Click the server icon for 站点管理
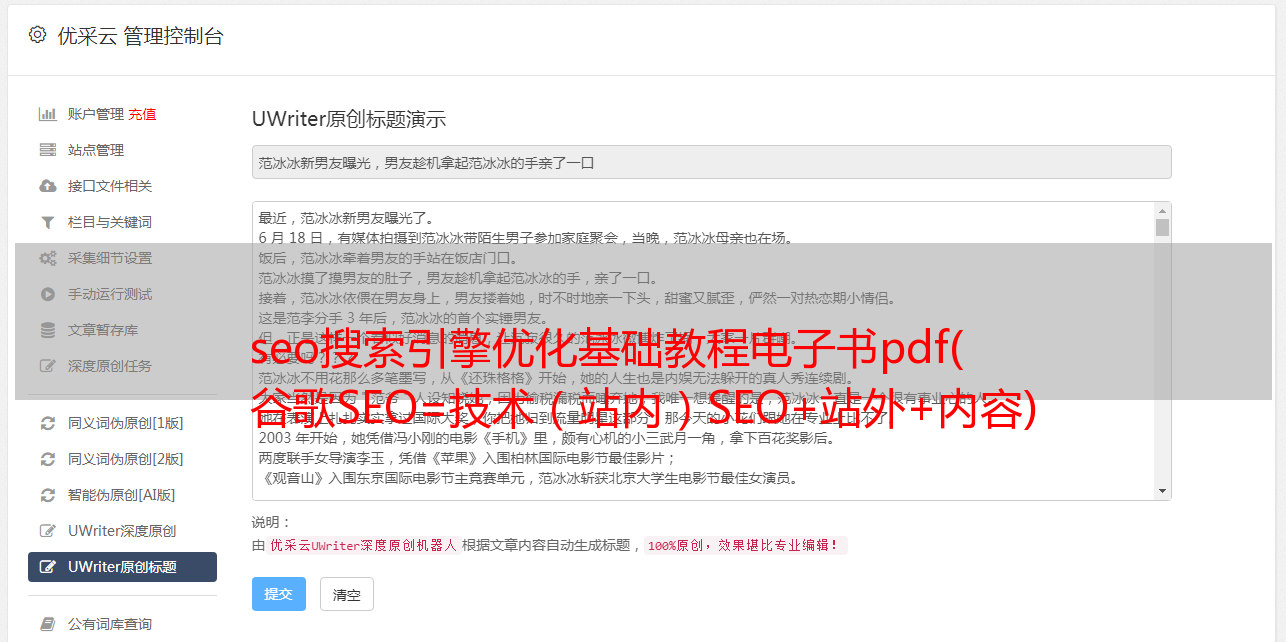The height and width of the screenshot is (642, 1286). coord(47,150)
